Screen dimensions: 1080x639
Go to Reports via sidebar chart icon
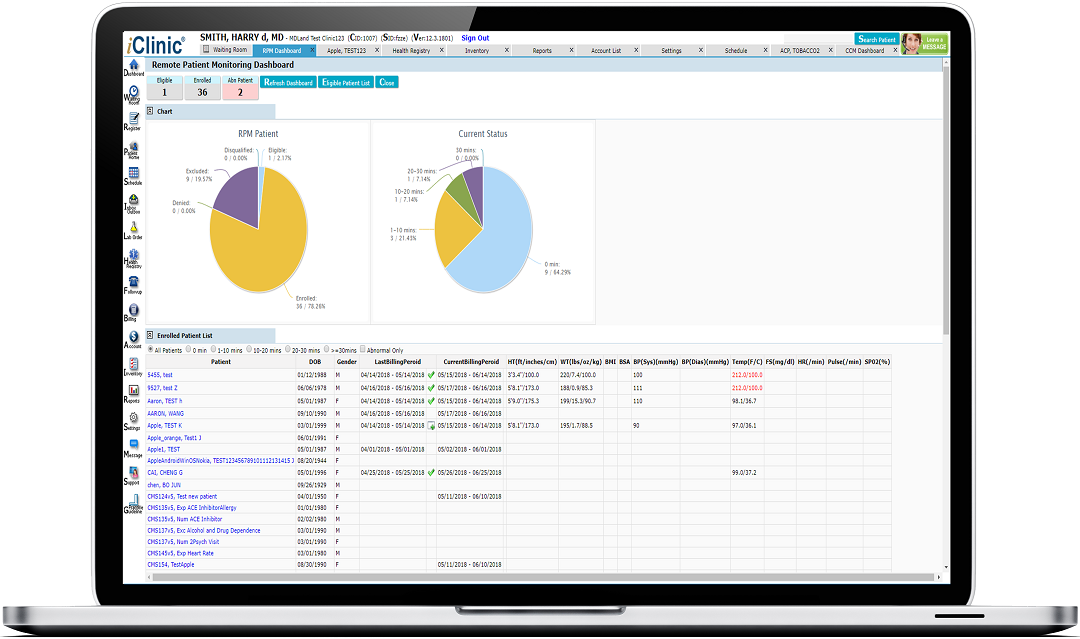[x=133, y=393]
